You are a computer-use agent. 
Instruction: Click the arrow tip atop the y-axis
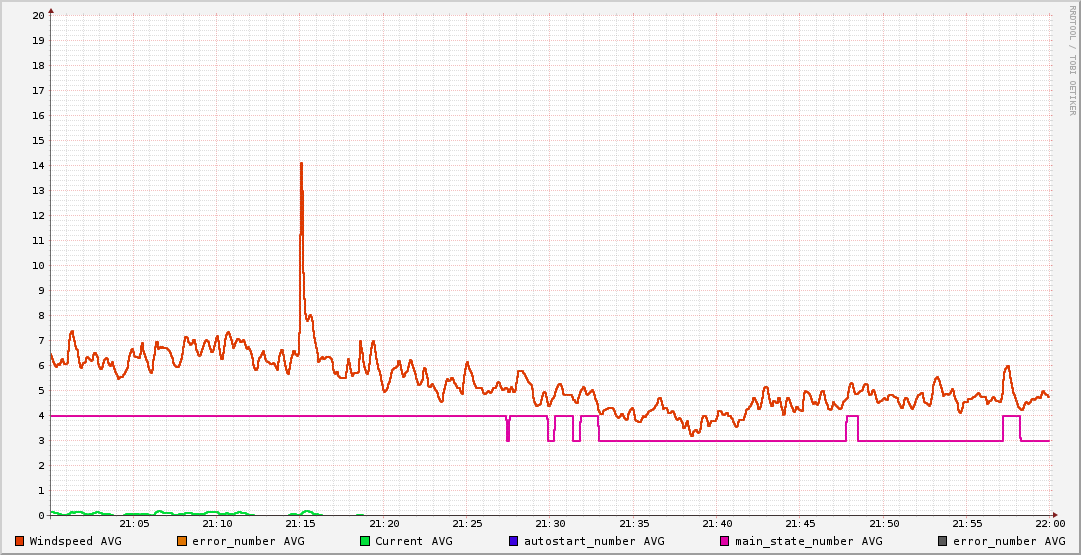pos(51,10)
